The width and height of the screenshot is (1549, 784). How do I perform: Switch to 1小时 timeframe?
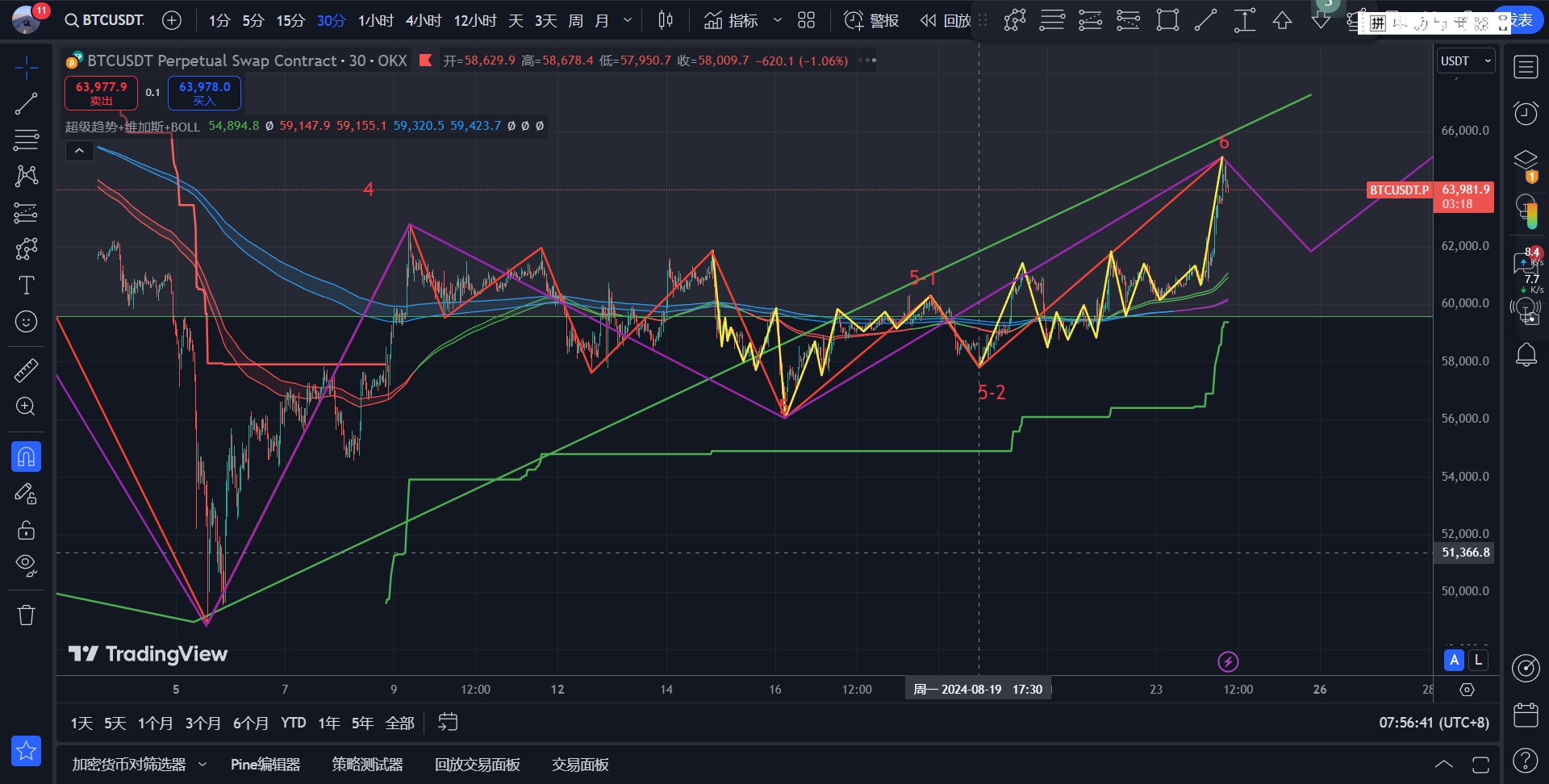[375, 20]
